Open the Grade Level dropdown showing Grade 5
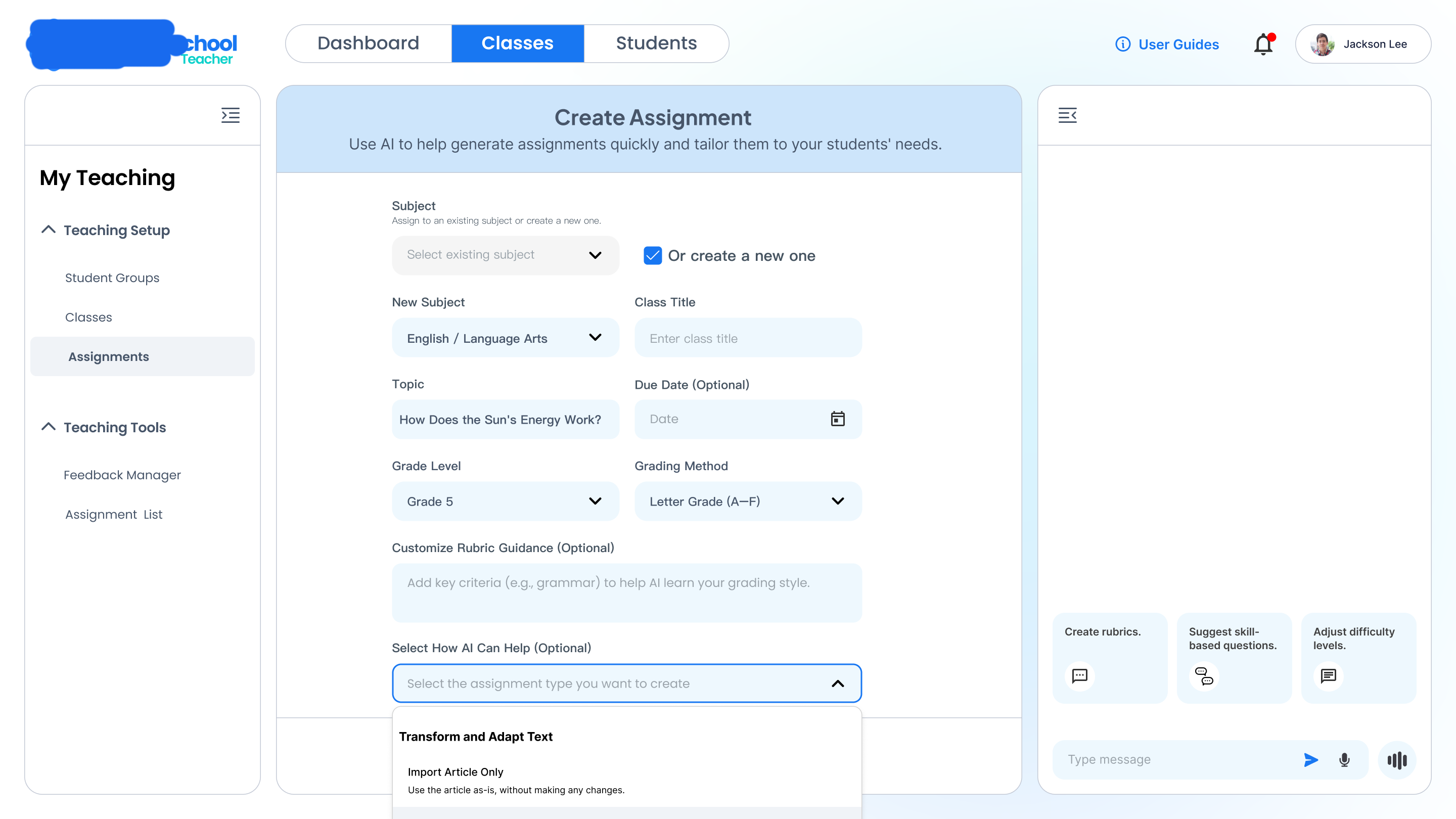The height and width of the screenshot is (819, 1456). [x=506, y=502]
